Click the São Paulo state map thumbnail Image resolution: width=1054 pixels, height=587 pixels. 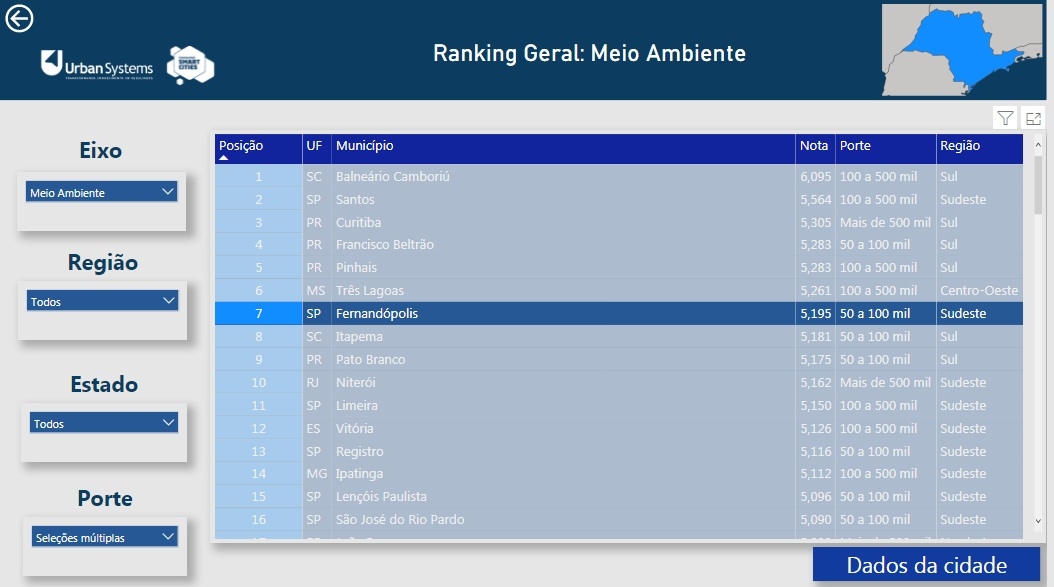[x=961, y=49]
